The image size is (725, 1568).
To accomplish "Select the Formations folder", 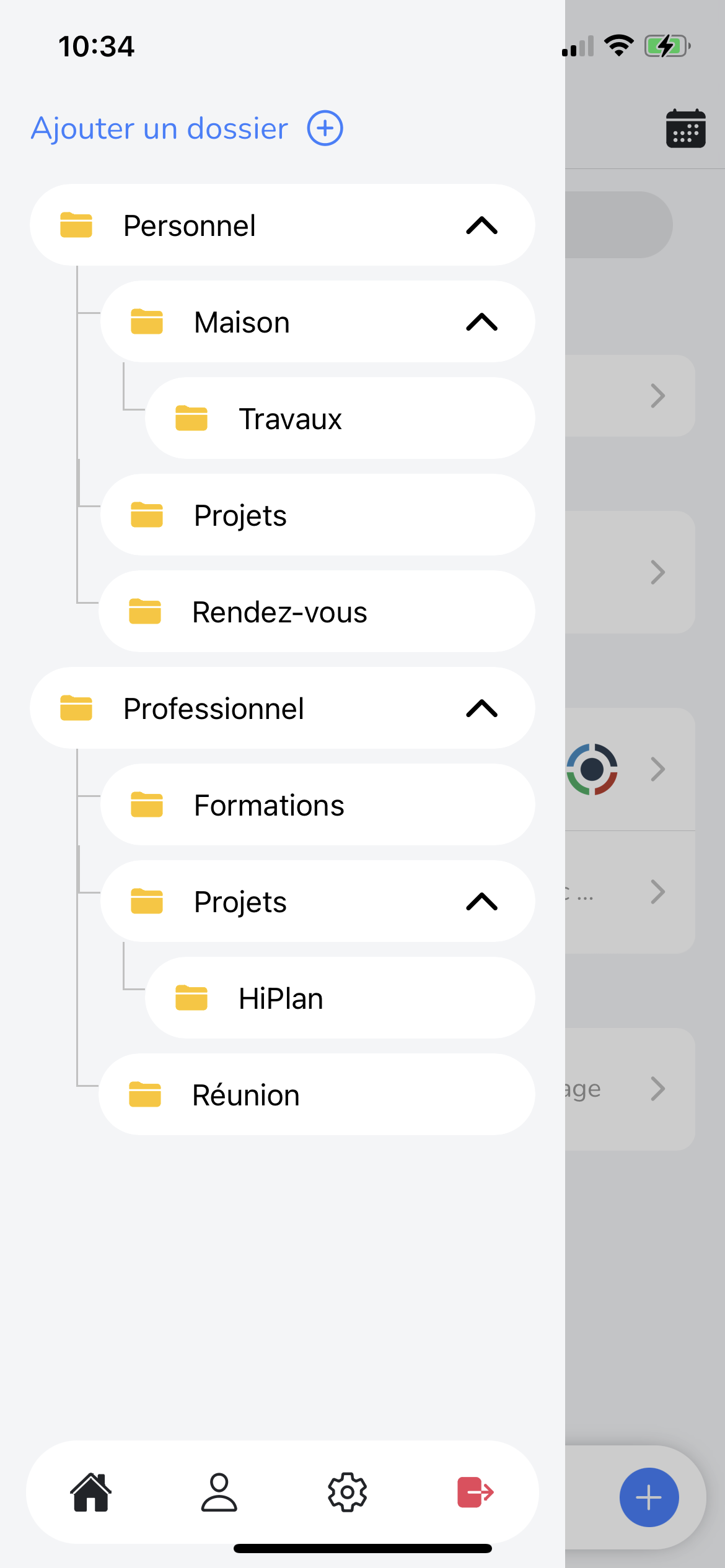I will click(318, 804).
